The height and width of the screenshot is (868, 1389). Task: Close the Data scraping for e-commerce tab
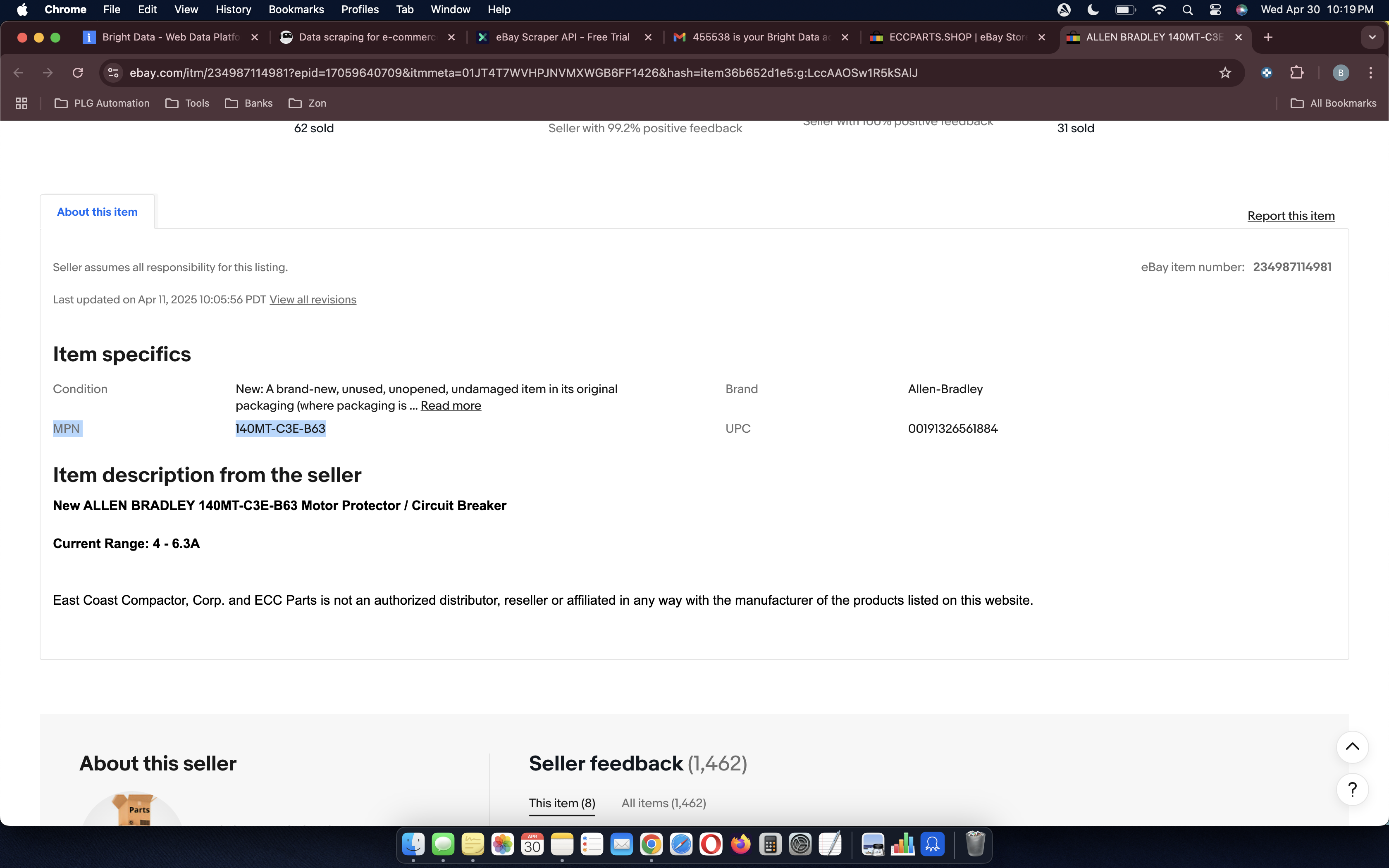[x=451, y=37]
